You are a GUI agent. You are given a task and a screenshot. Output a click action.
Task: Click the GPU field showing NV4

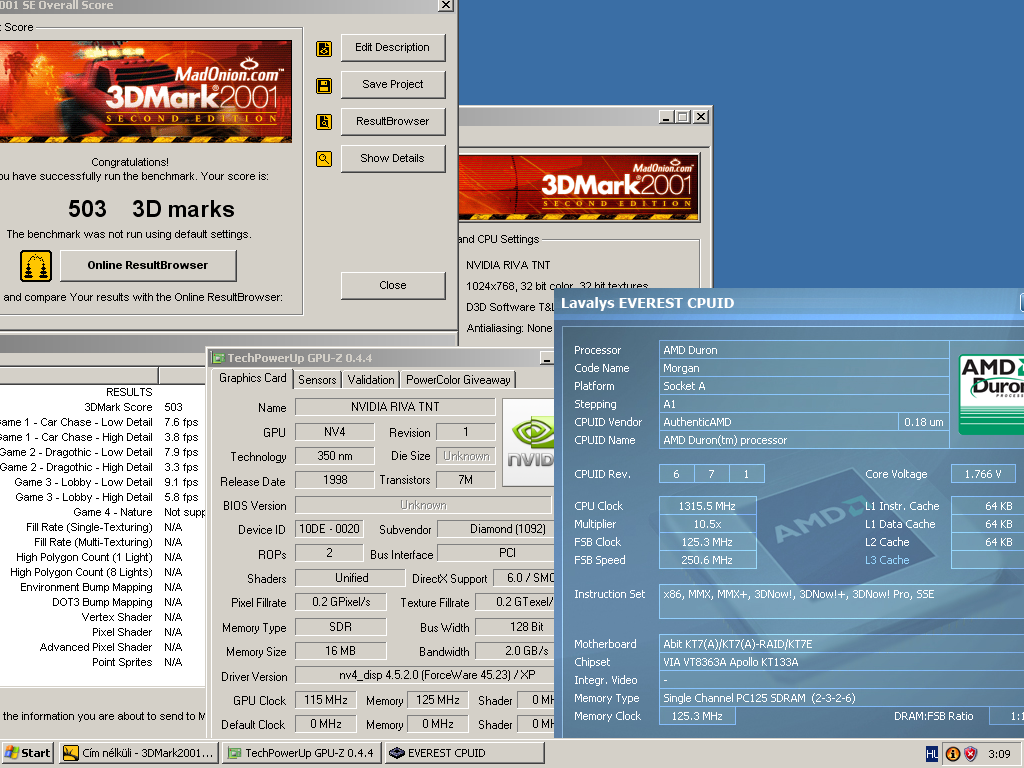coord(334,432)
